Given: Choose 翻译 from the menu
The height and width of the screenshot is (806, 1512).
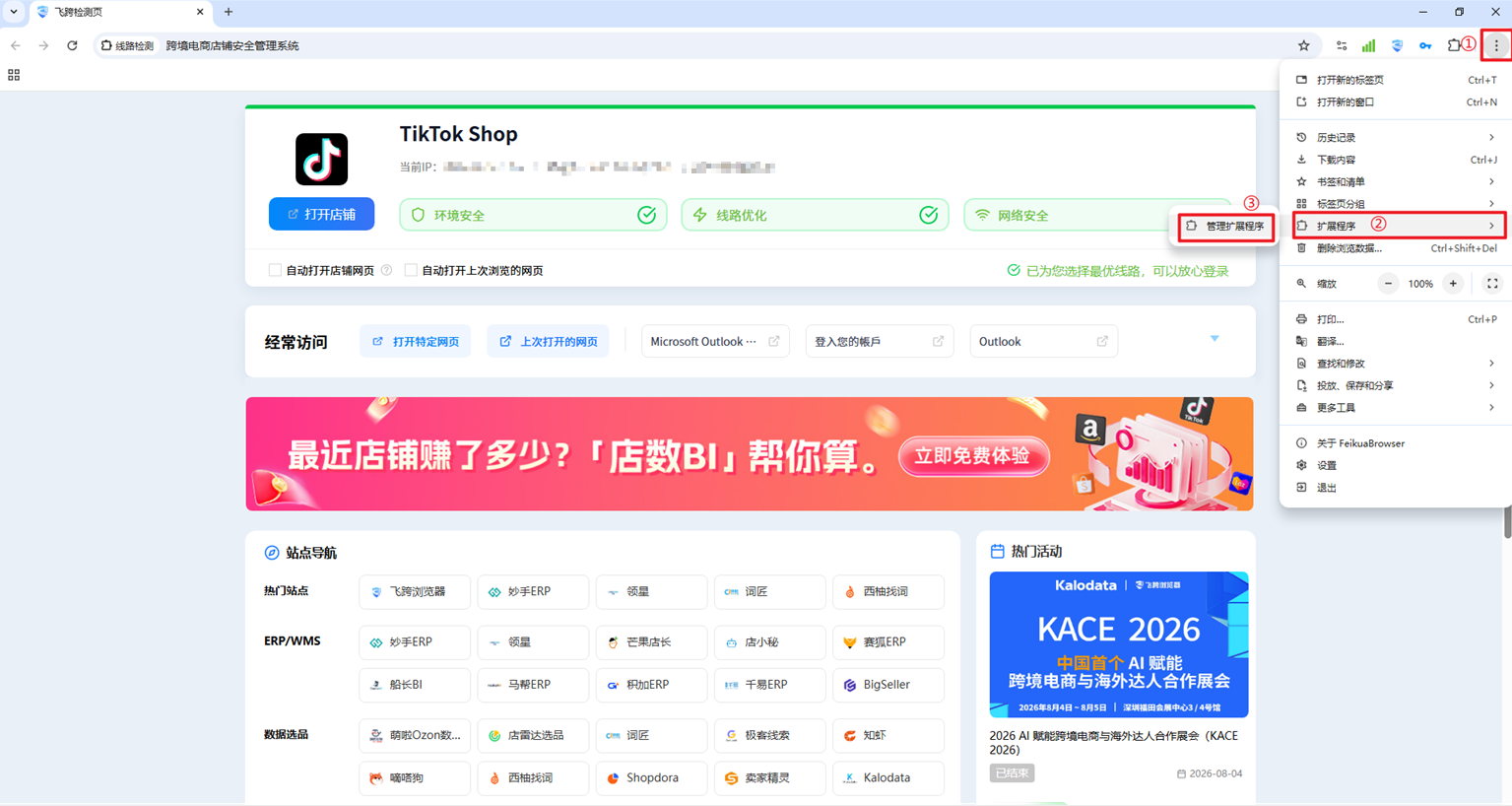Looking at the screenshot, I should click(1398, 342).
